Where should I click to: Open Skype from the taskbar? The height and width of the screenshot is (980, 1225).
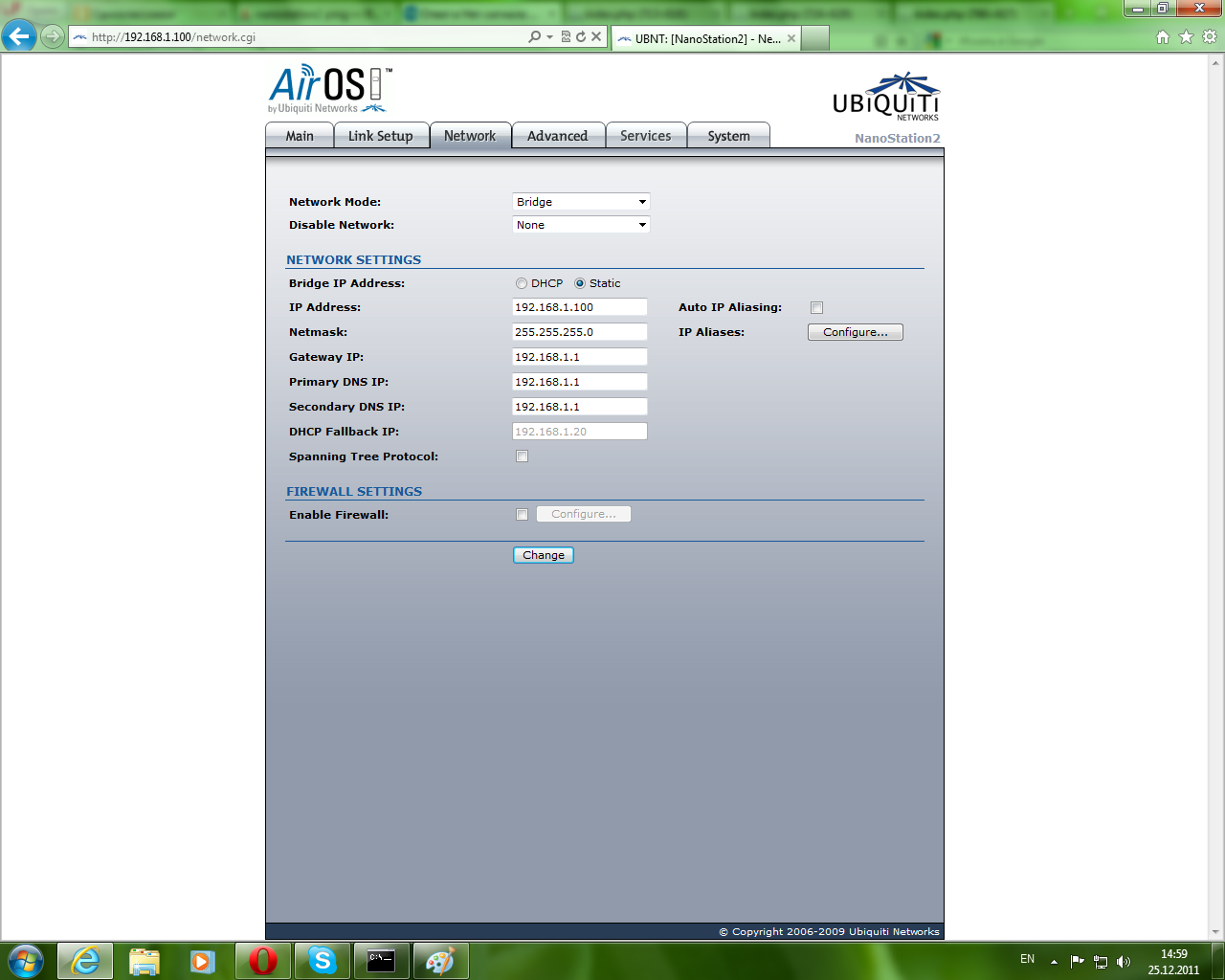pyautogui.click(x=323, y=960)
